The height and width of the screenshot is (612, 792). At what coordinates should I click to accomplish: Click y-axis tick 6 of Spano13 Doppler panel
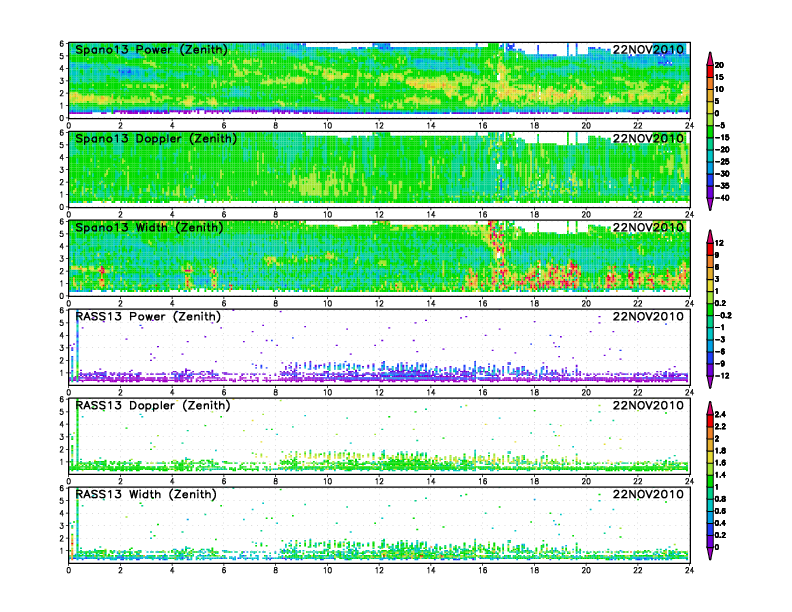point(62,132)
